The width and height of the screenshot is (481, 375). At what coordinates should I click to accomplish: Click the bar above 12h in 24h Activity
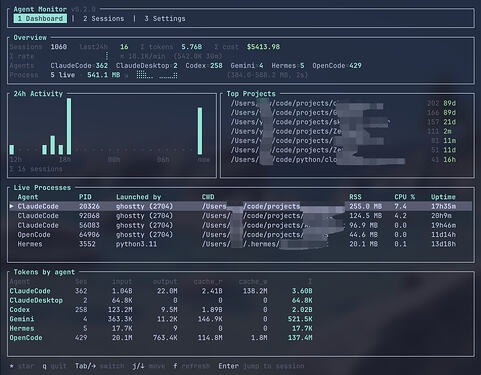[x=12, y=150]
